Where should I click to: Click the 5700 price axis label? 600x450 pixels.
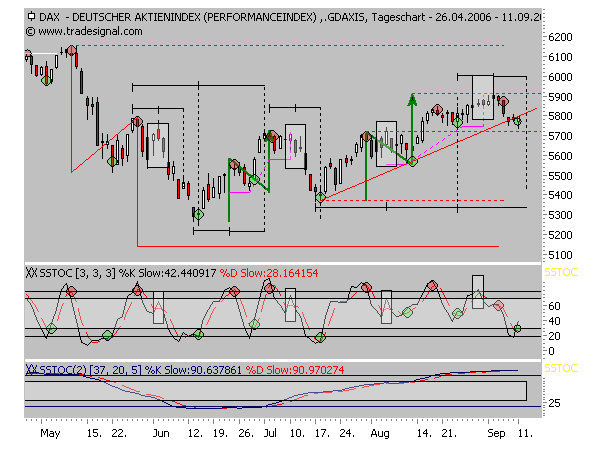click(560, 136)
